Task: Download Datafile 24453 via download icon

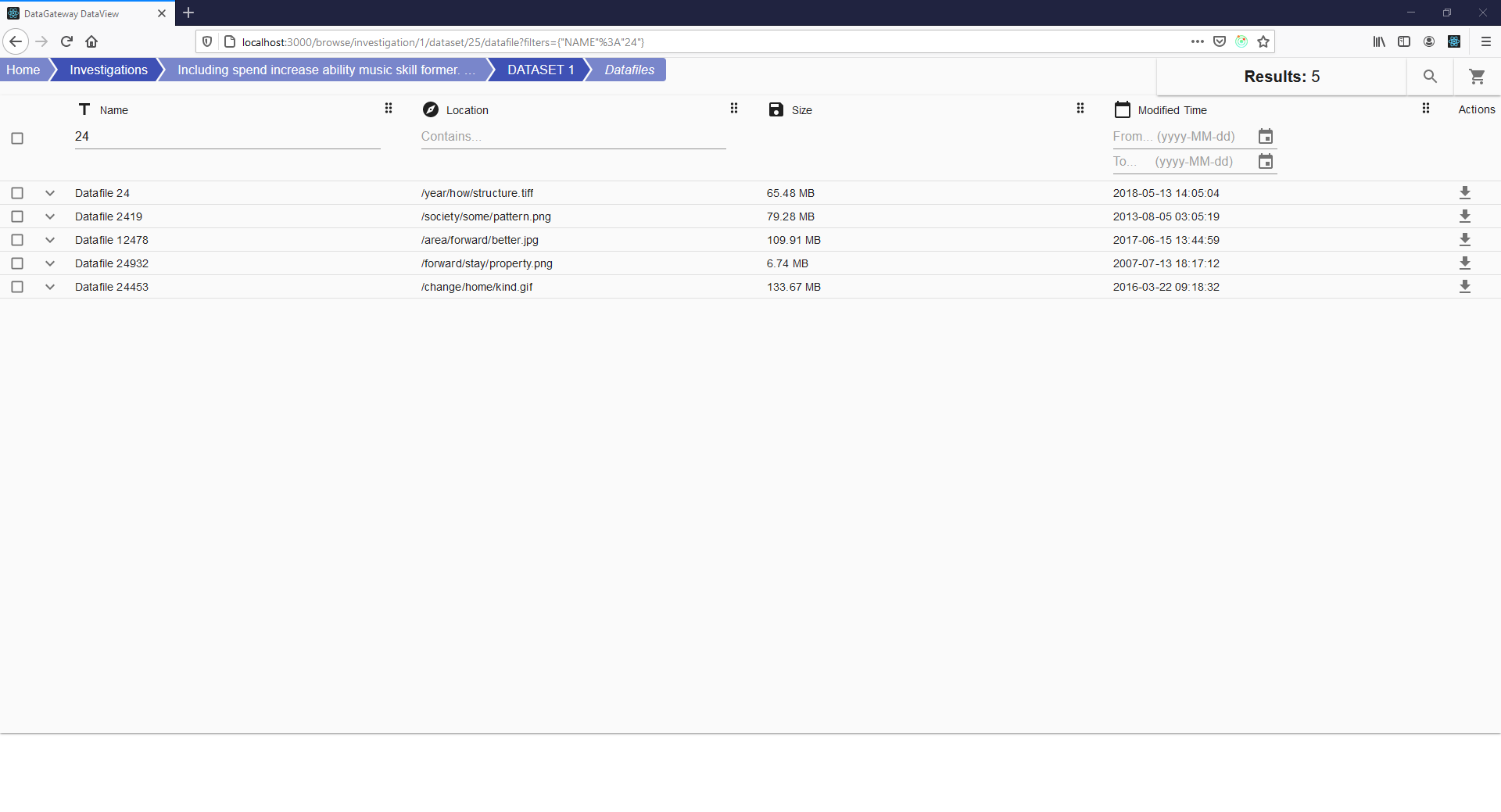Action: pos(1465,286)
